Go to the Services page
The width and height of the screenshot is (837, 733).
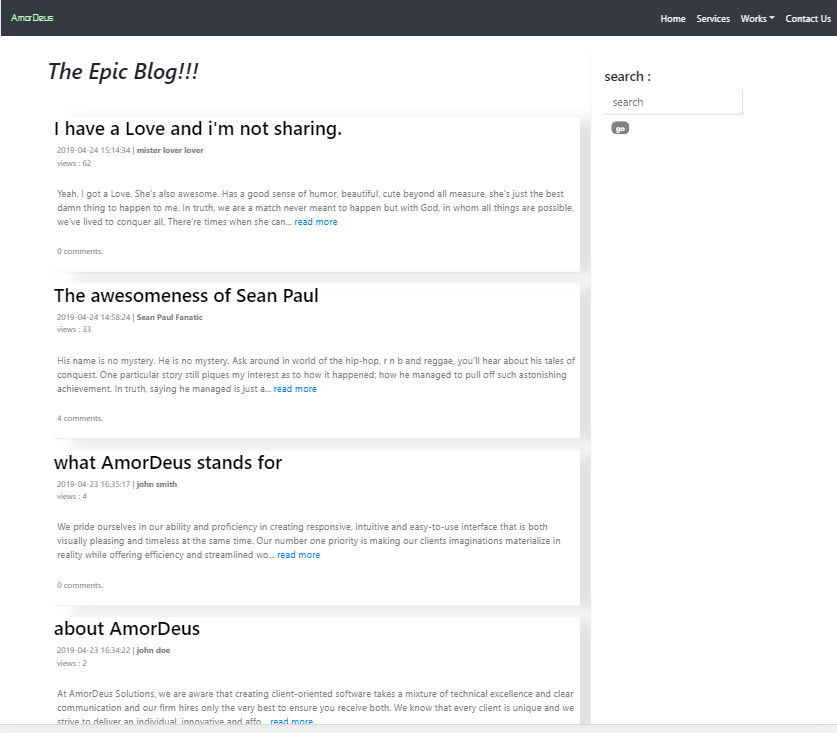click(713, 19)
